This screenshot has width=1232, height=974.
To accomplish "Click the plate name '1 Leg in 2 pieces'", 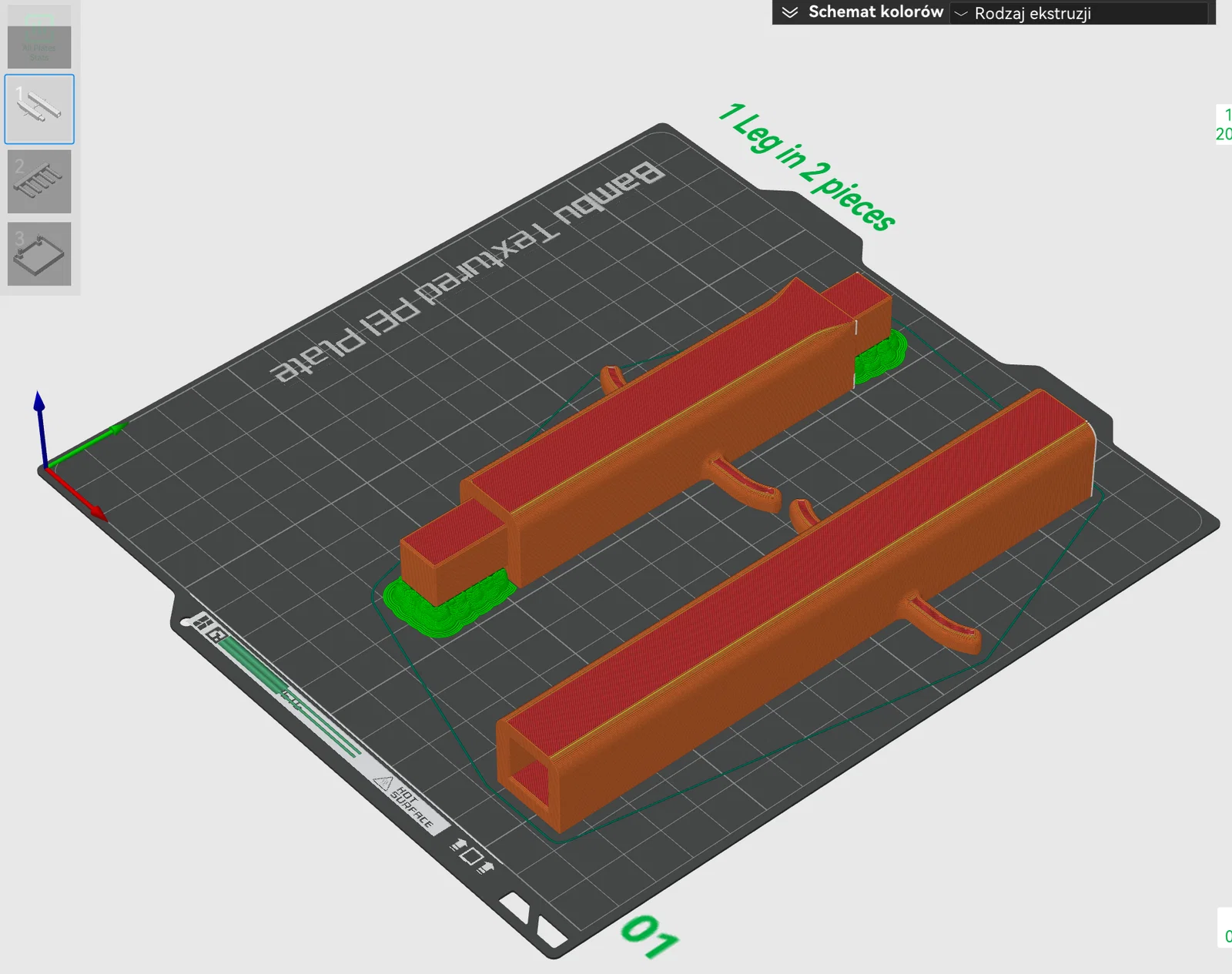I will tap(807, 166).
